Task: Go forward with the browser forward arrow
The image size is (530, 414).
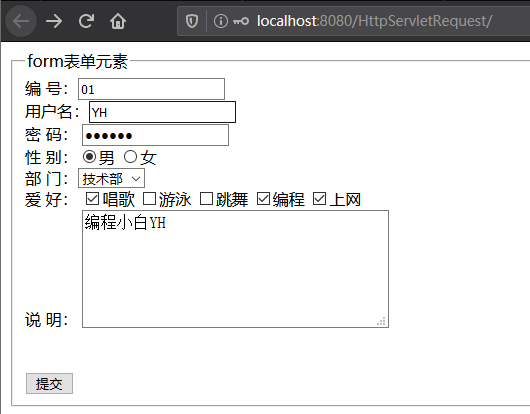Action: click(x=54, y=21)
